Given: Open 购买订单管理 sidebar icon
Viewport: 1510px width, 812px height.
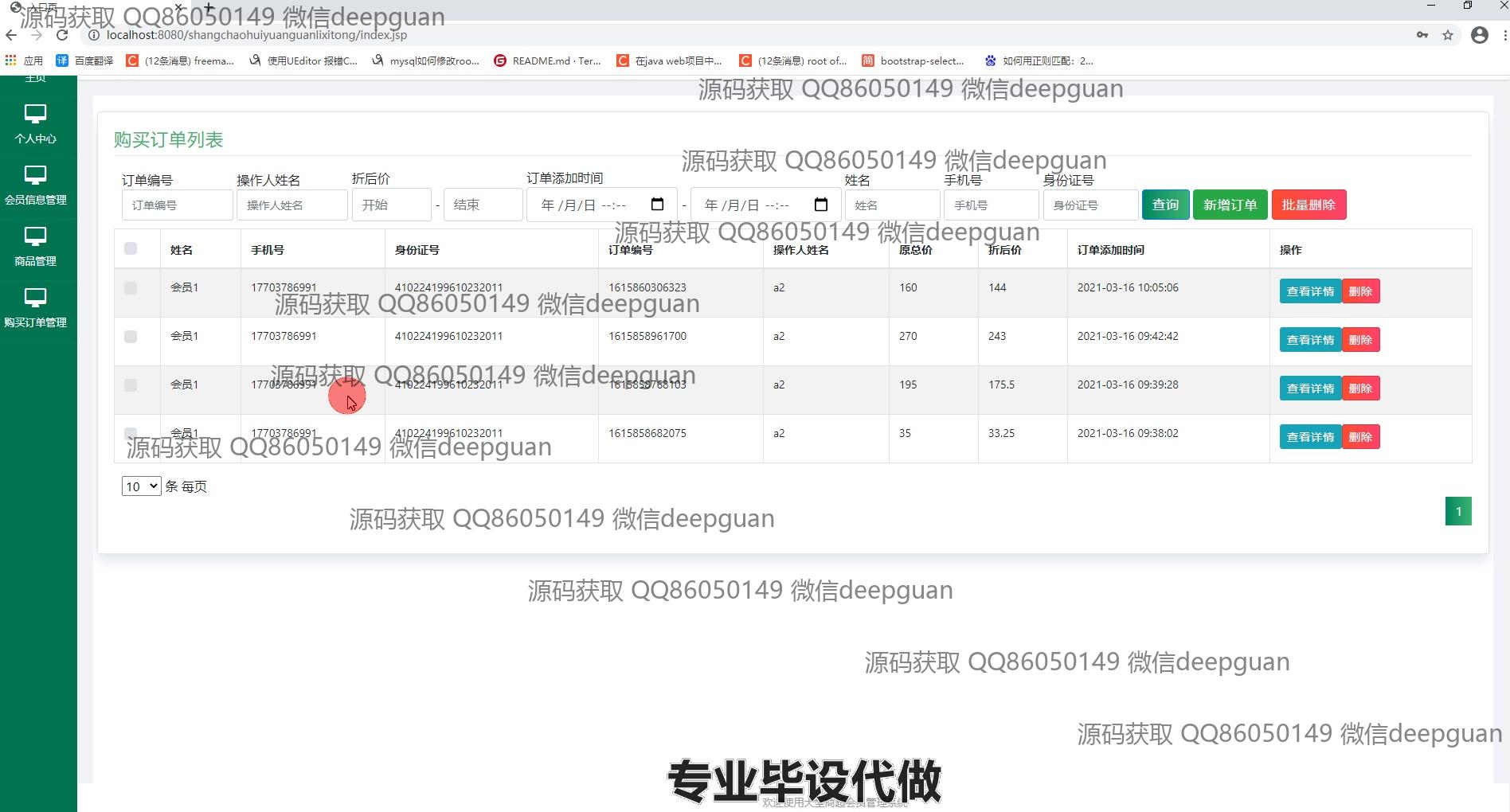Looking at the screenshot, I should point(35,298).
